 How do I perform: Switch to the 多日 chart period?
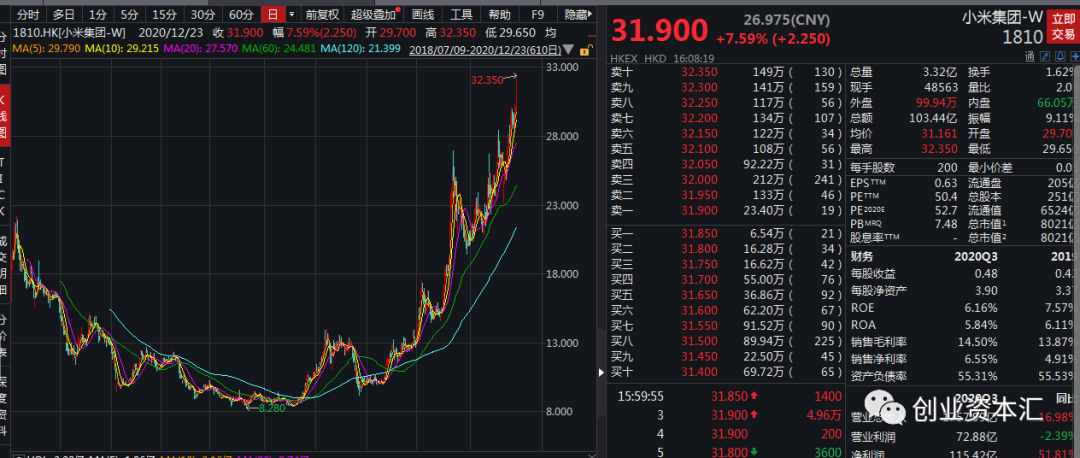click(64, 14)
